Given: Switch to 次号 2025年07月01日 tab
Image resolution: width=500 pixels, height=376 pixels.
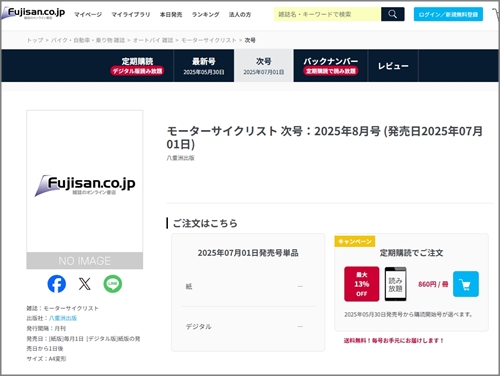Looking at the screenshot, I should (x=264, y=66).
